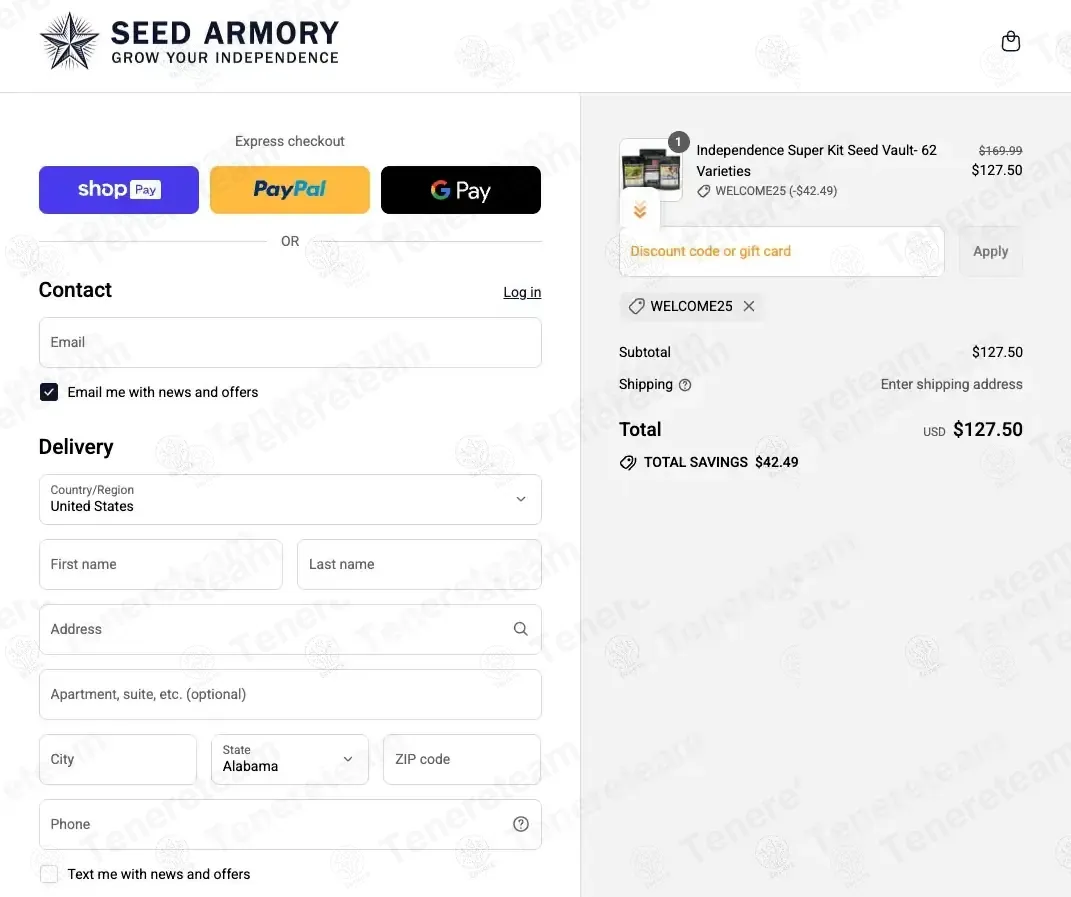This screenshot has width=1071, height=897.
Task: Click the address search magnifier icon
Action: pyautogui.click(x=520, y=629)
